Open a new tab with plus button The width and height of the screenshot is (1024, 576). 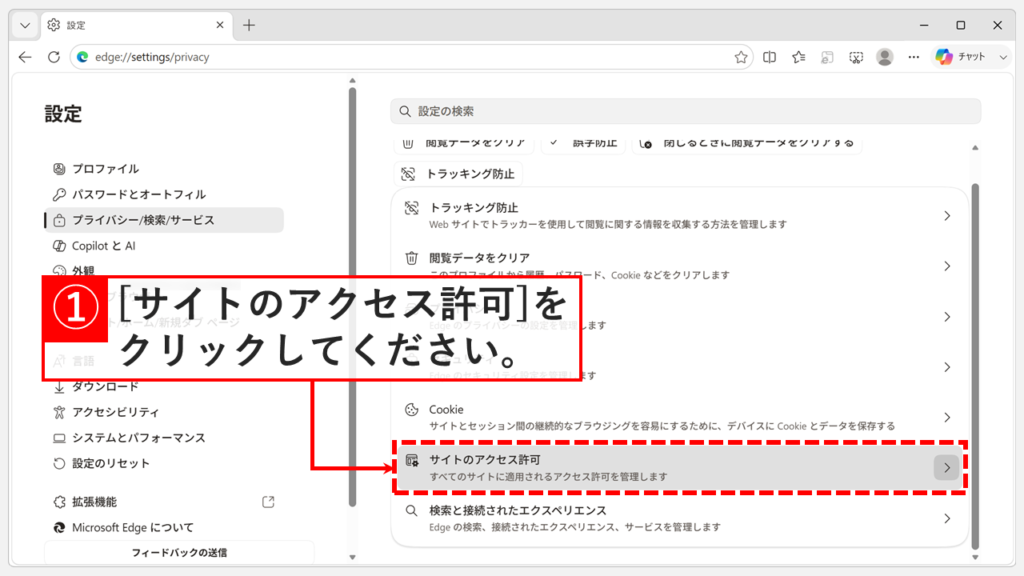coord(249,25)
